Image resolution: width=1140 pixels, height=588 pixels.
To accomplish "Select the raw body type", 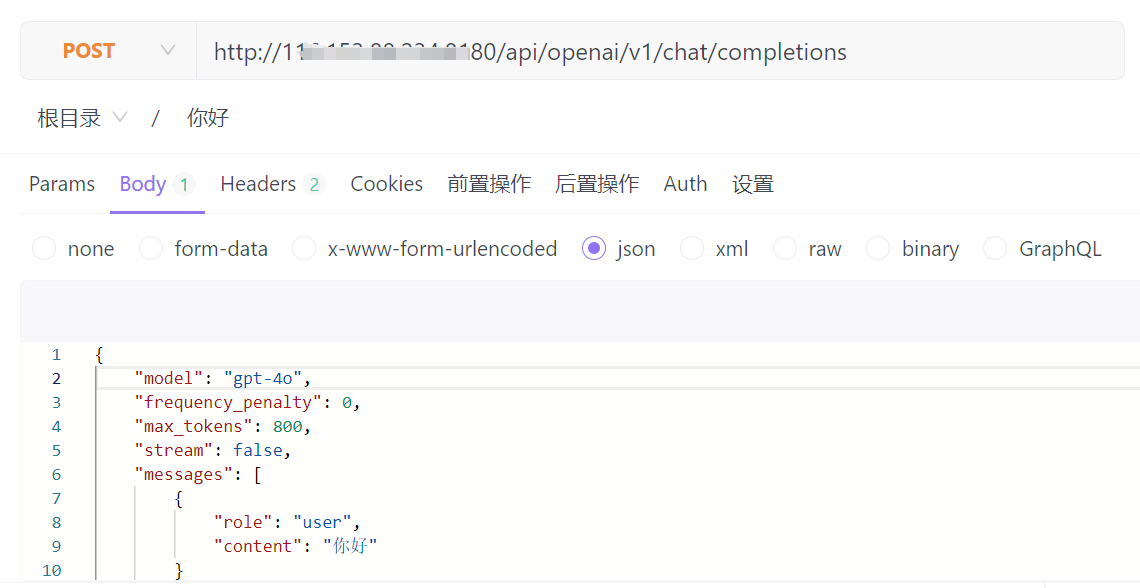I will click(x=785, y=249).
